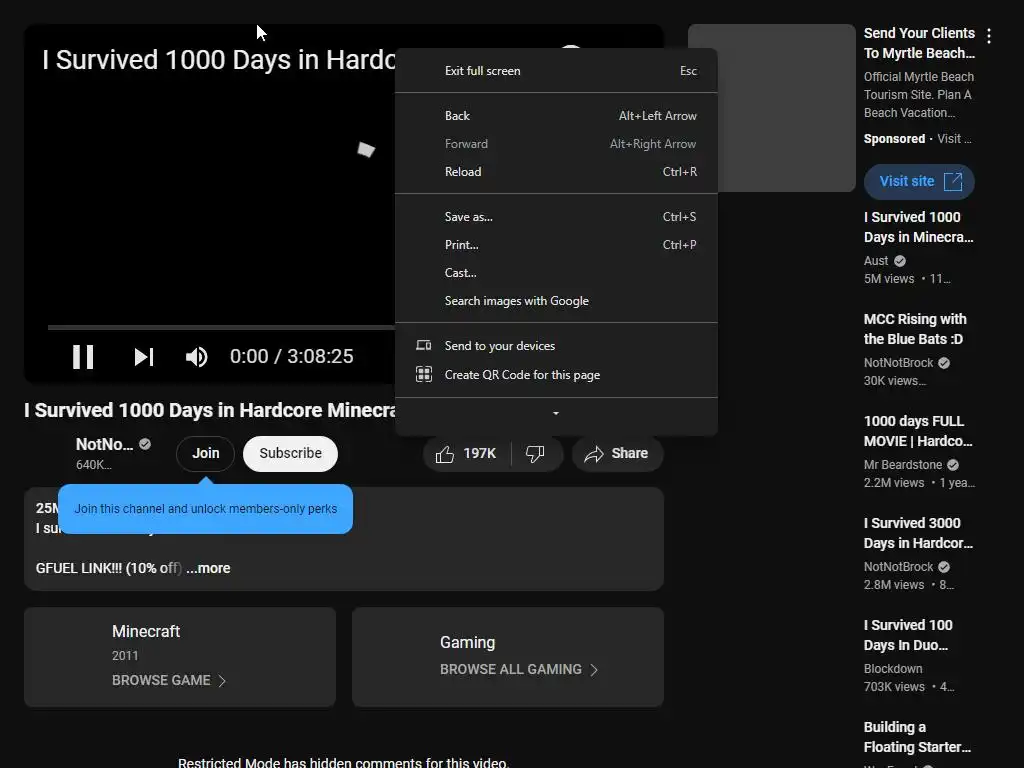Mute the video volume speaker icon
This screenshot has width=1024, height=768.
[197, 357]
